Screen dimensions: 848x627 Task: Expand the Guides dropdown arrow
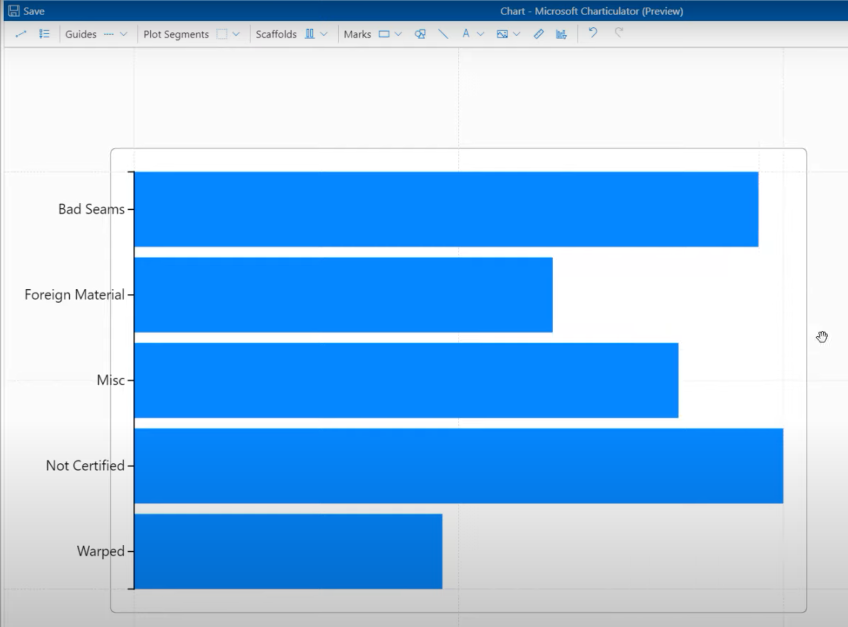tap(123, 34)
